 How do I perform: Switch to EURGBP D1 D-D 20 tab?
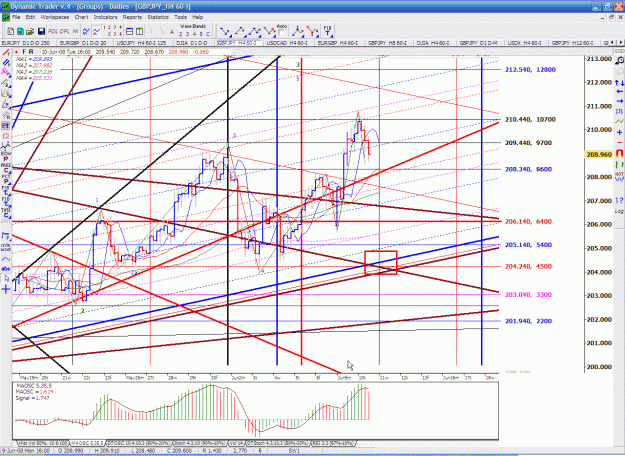point(83,43)
